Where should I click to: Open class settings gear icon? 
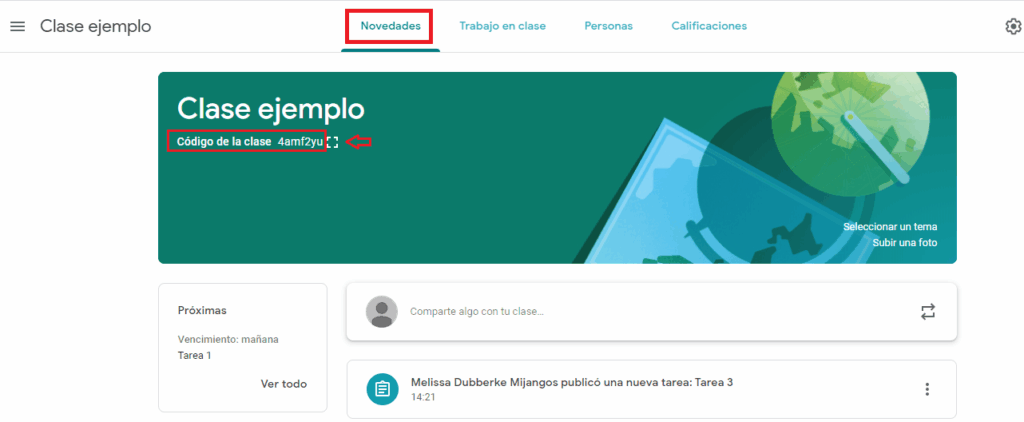click(1012, 26)
